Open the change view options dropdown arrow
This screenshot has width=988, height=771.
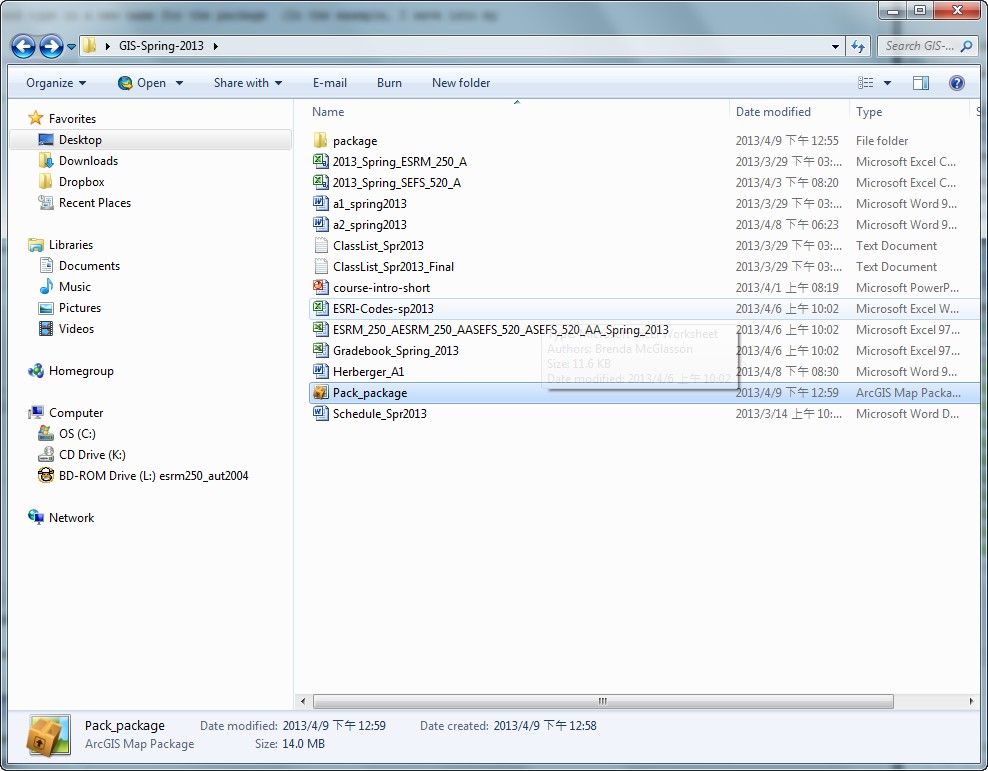click(887, 83)
